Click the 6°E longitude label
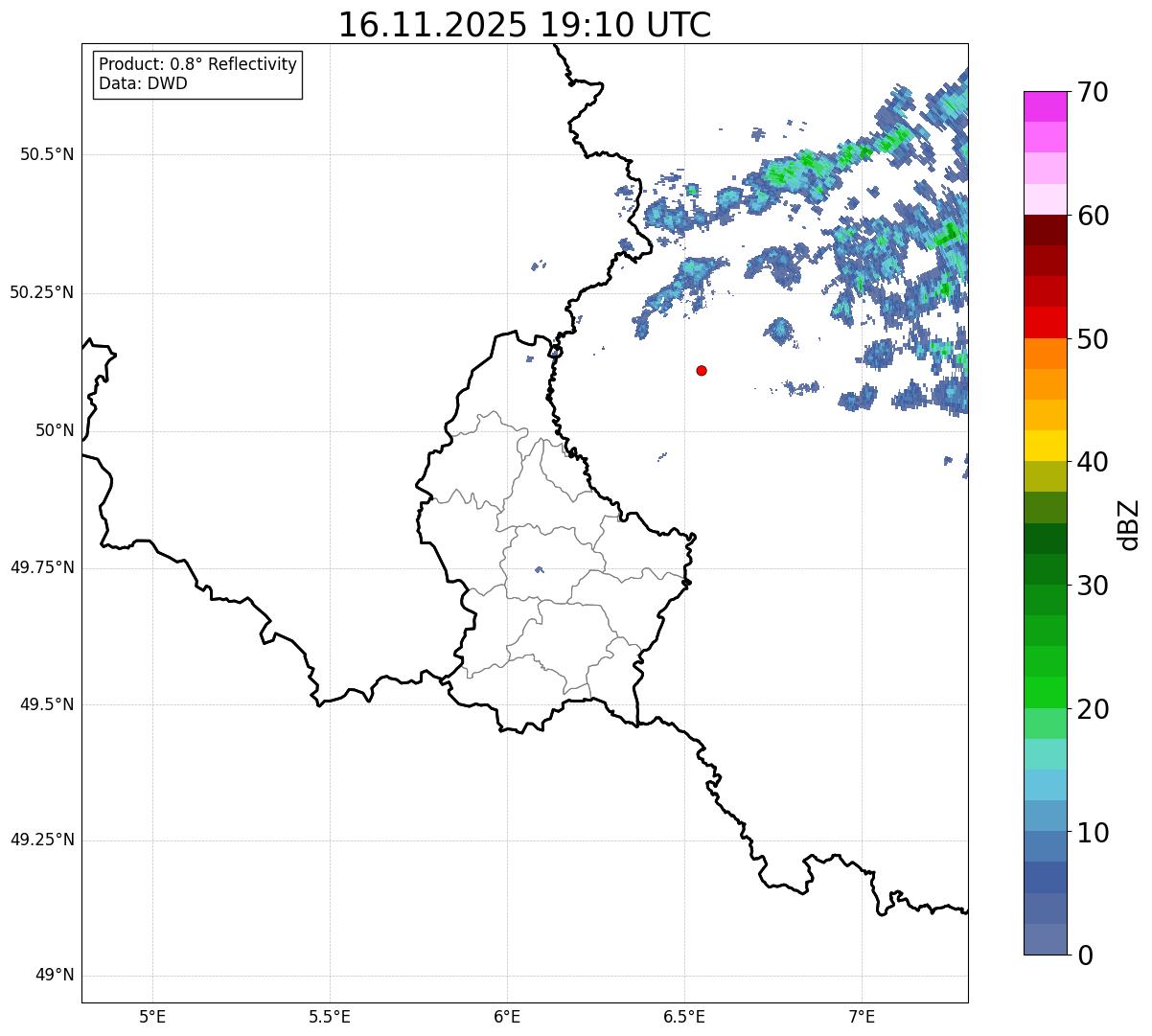The image size is (1152, 1036). (x=507, y=1016)
